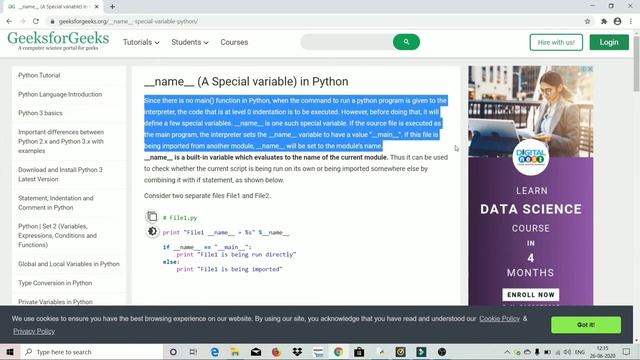This screenshot has width=640, height=360.
Task: Open the Windows Start menu
Action: tap(10, 352)
